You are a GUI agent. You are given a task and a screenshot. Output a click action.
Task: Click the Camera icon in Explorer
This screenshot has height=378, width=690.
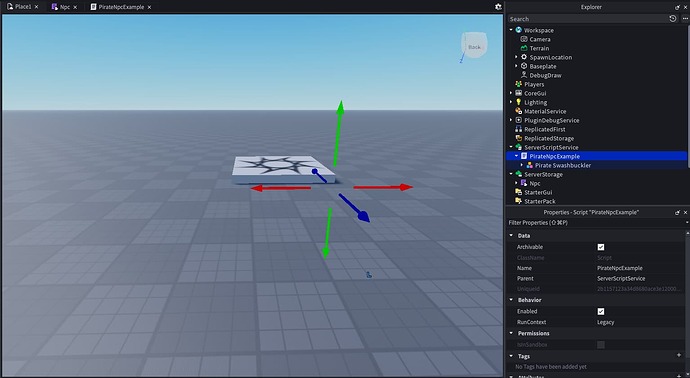coord(524,39)
